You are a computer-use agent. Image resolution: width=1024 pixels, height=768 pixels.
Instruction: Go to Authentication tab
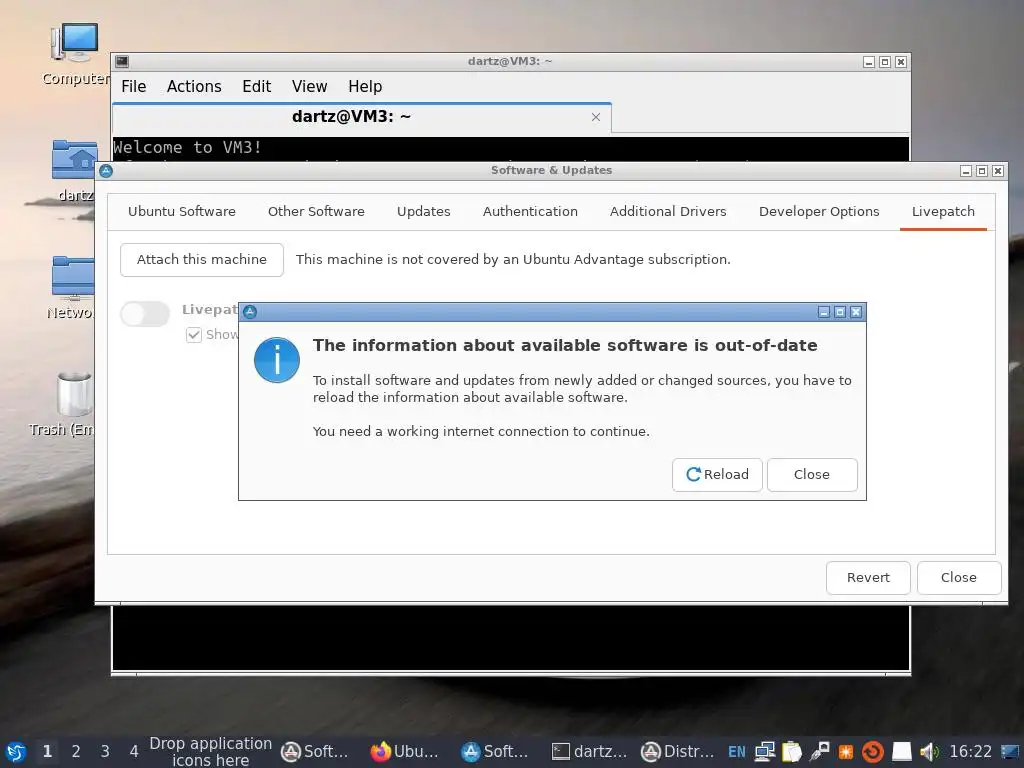pos(530,211)
